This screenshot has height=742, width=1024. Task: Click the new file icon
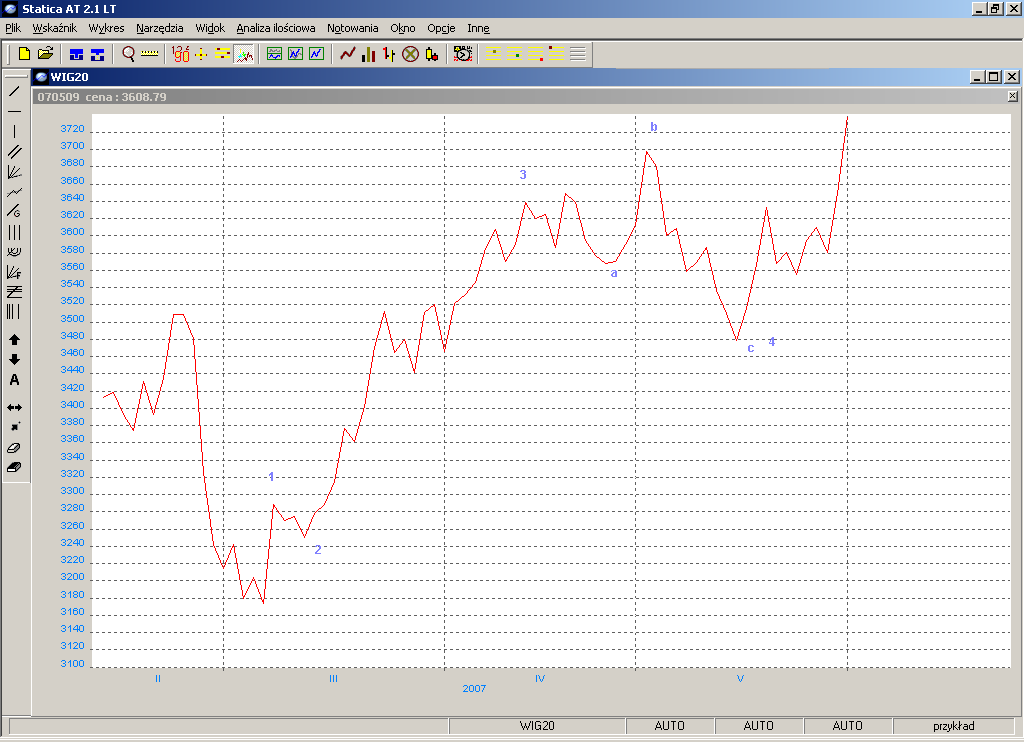(x=25, y=54)
